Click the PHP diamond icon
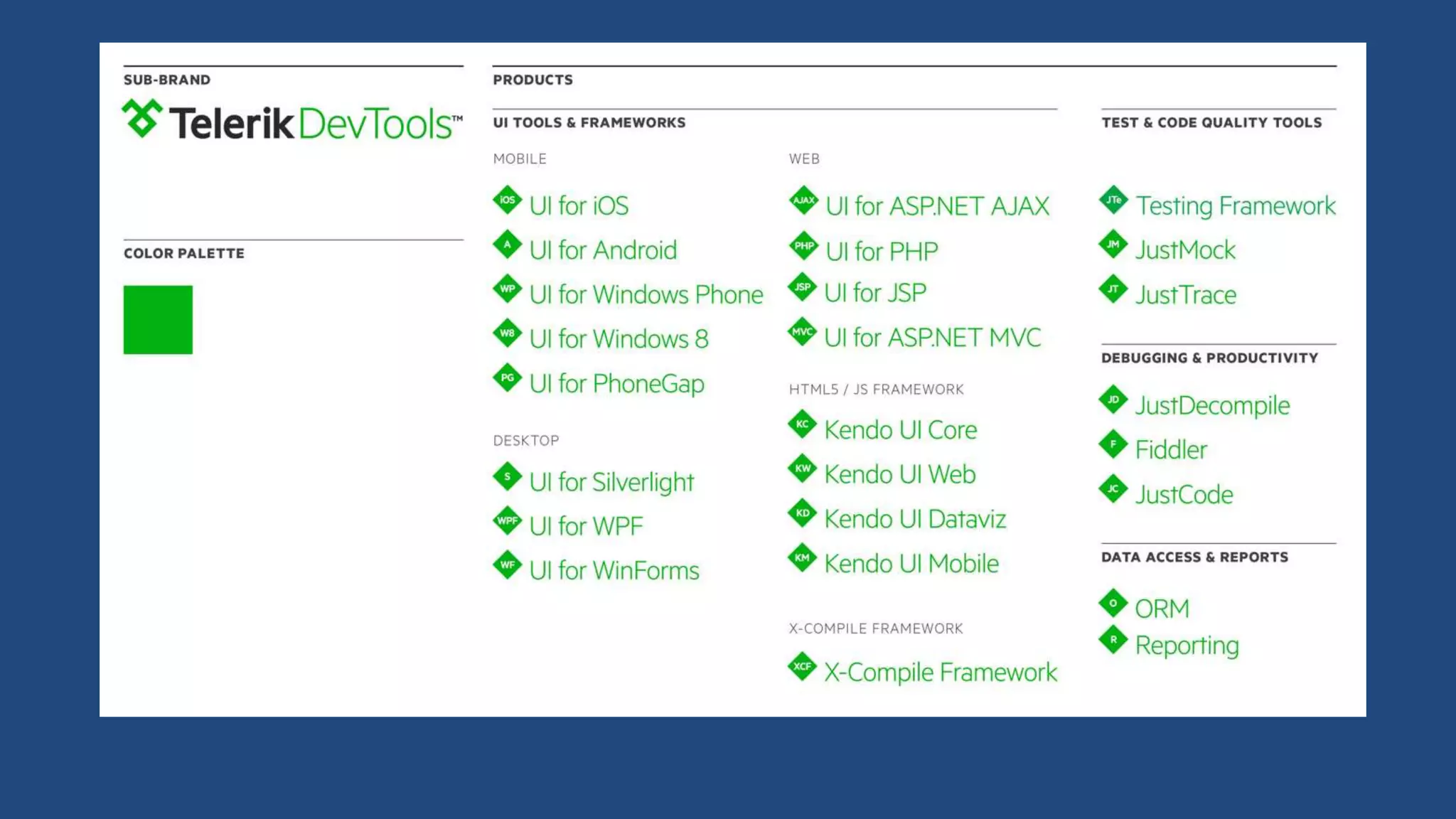The image size is (1456, 819). 803,246
